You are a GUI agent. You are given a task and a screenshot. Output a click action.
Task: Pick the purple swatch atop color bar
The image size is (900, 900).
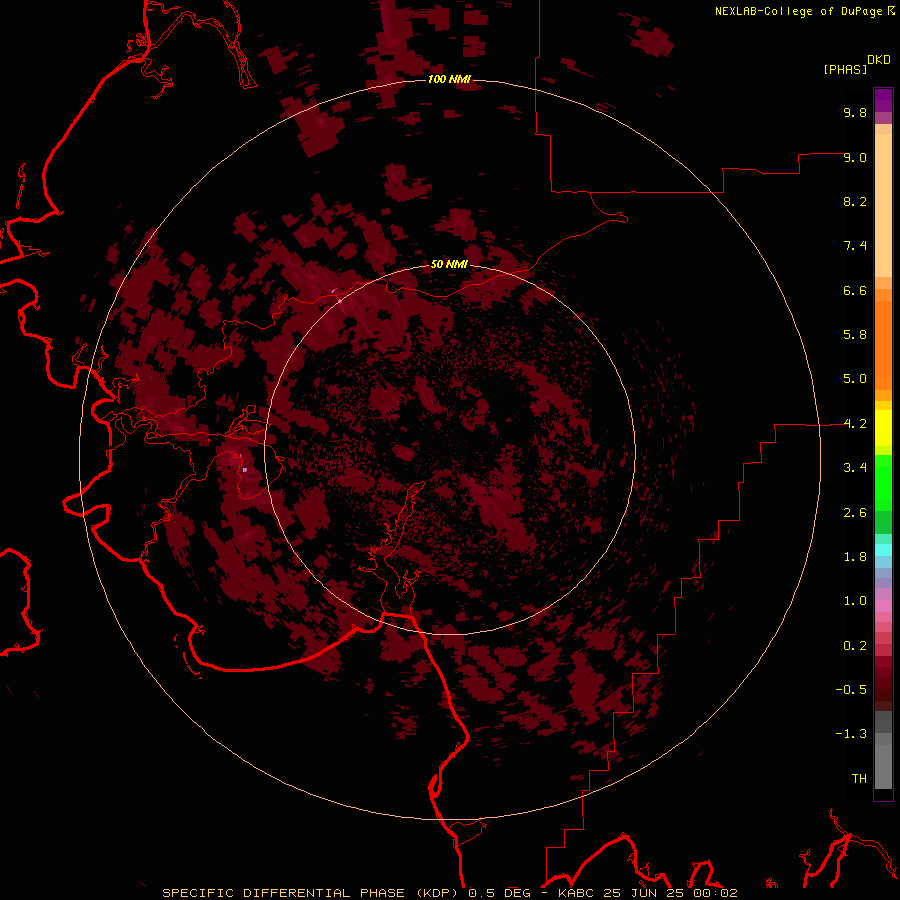tap(883, 100)
